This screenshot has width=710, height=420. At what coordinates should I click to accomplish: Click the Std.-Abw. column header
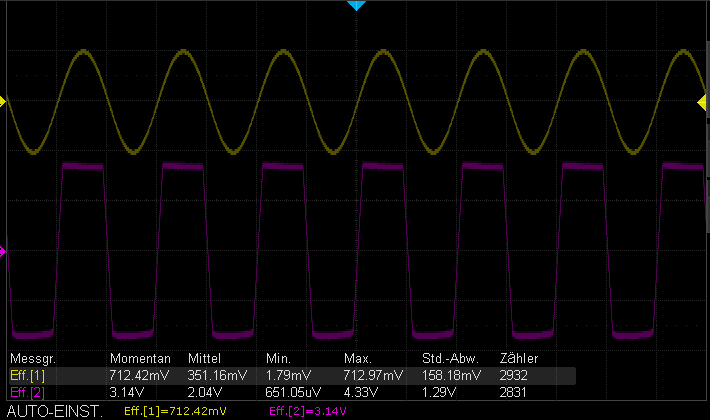450,359
